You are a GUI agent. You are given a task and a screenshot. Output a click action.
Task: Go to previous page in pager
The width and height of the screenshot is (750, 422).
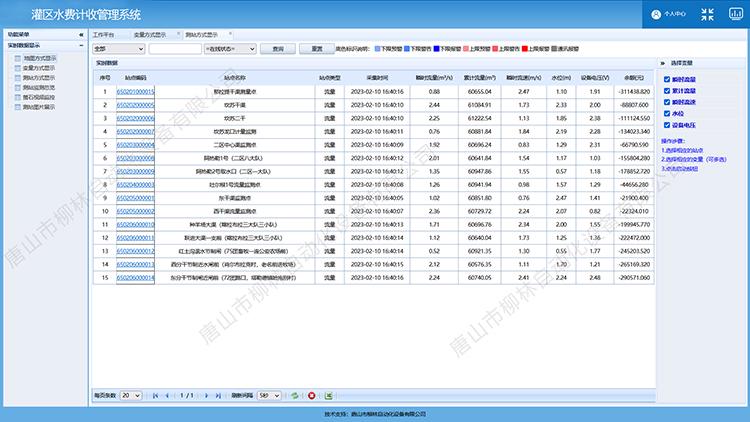(x=167, y=396)
